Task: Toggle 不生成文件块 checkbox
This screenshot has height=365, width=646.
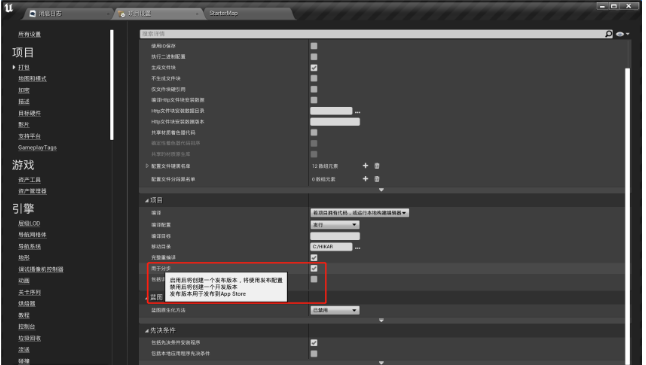Action: 314,78
